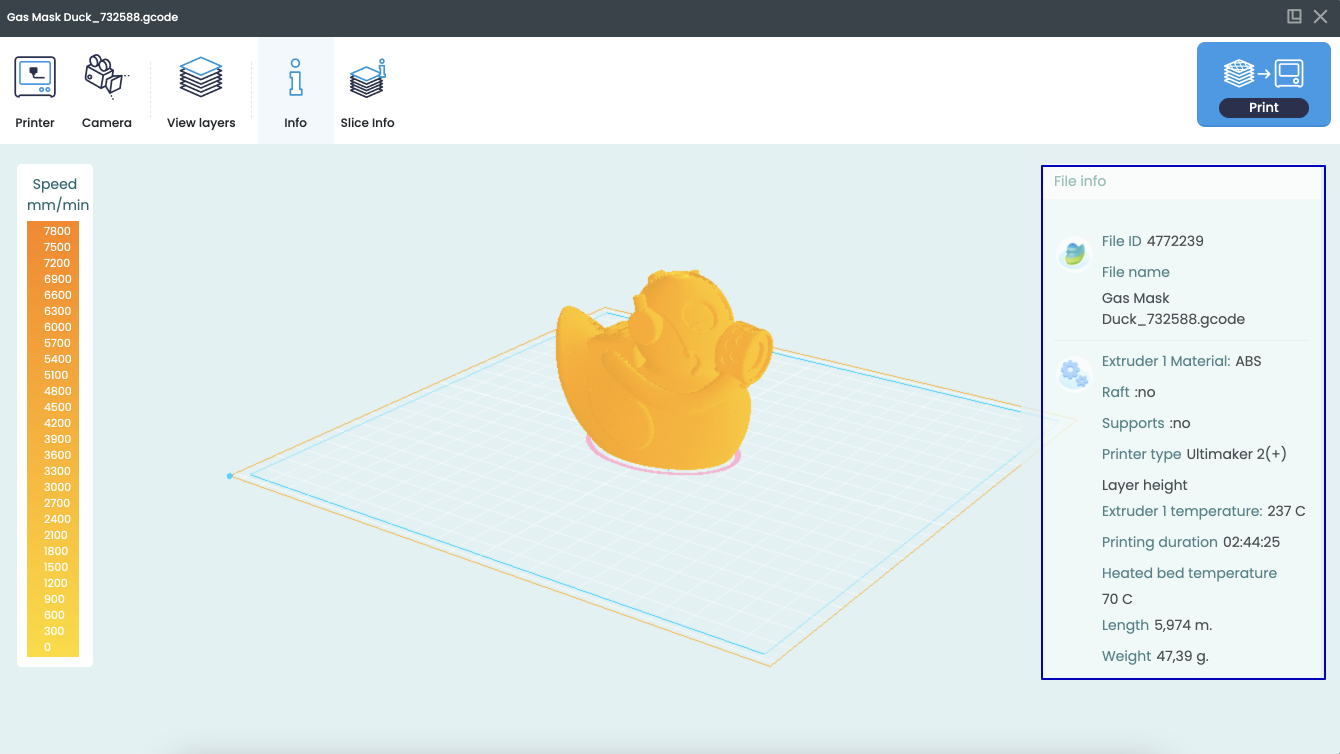The image size is (1340, 754).
Task: Open the Camera view
Action: click(x=105, y=76)
